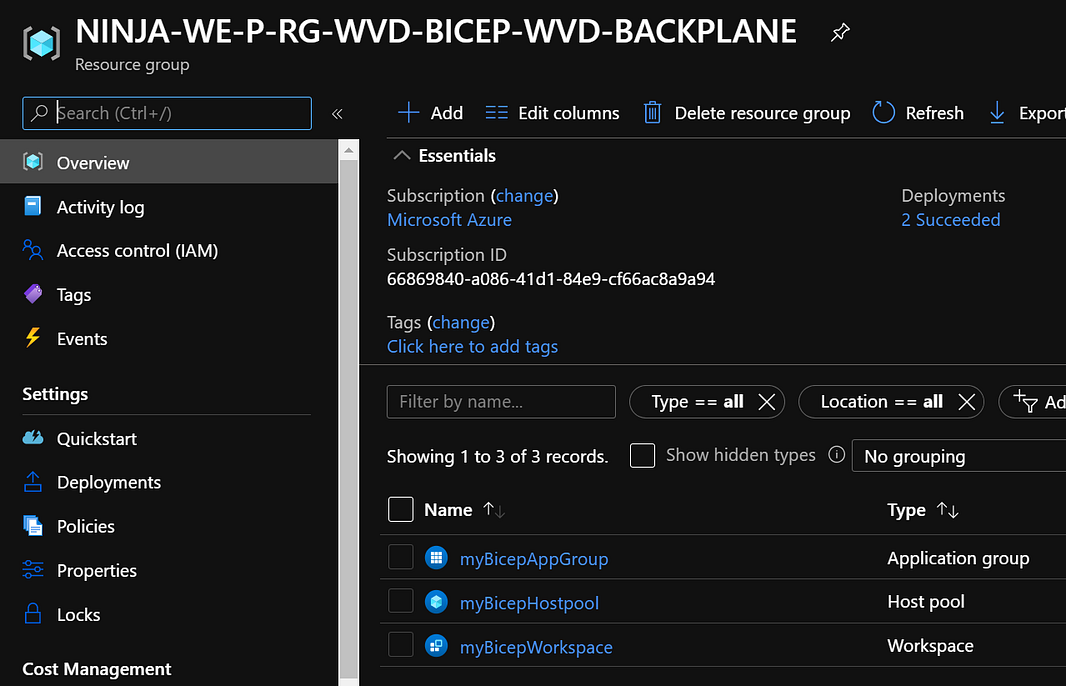
Task: Open the myBicepWorkspace resource
Action: click(x=536, y=647)
